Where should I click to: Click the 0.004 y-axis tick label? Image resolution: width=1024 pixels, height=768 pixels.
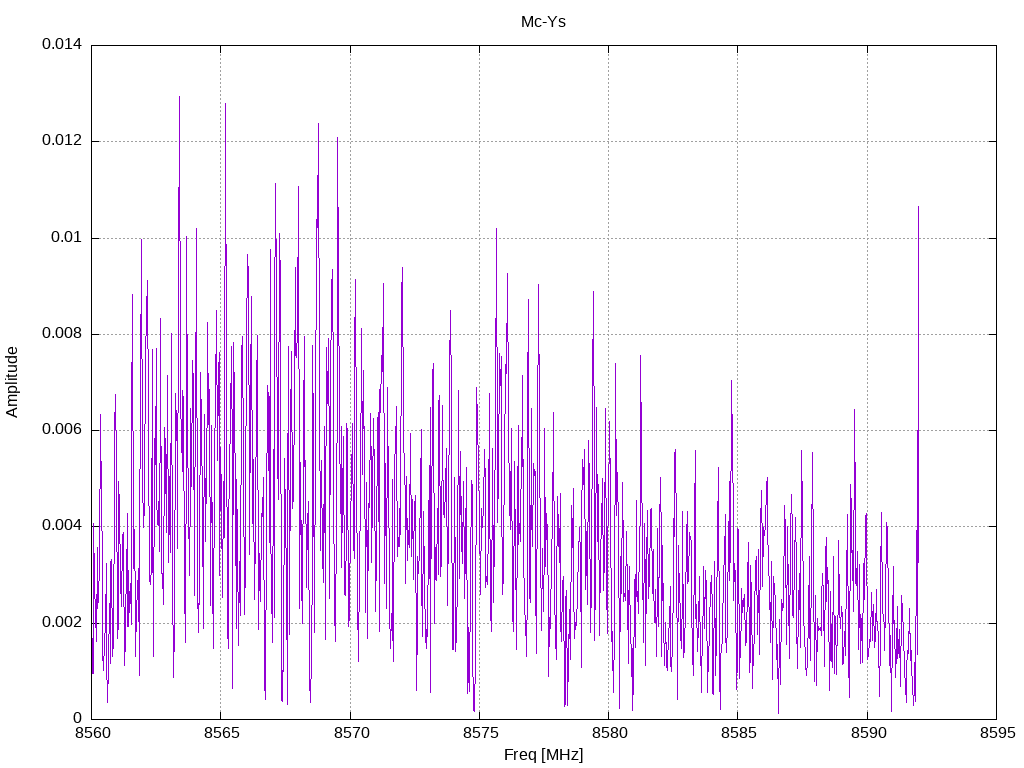coord(62,526)
